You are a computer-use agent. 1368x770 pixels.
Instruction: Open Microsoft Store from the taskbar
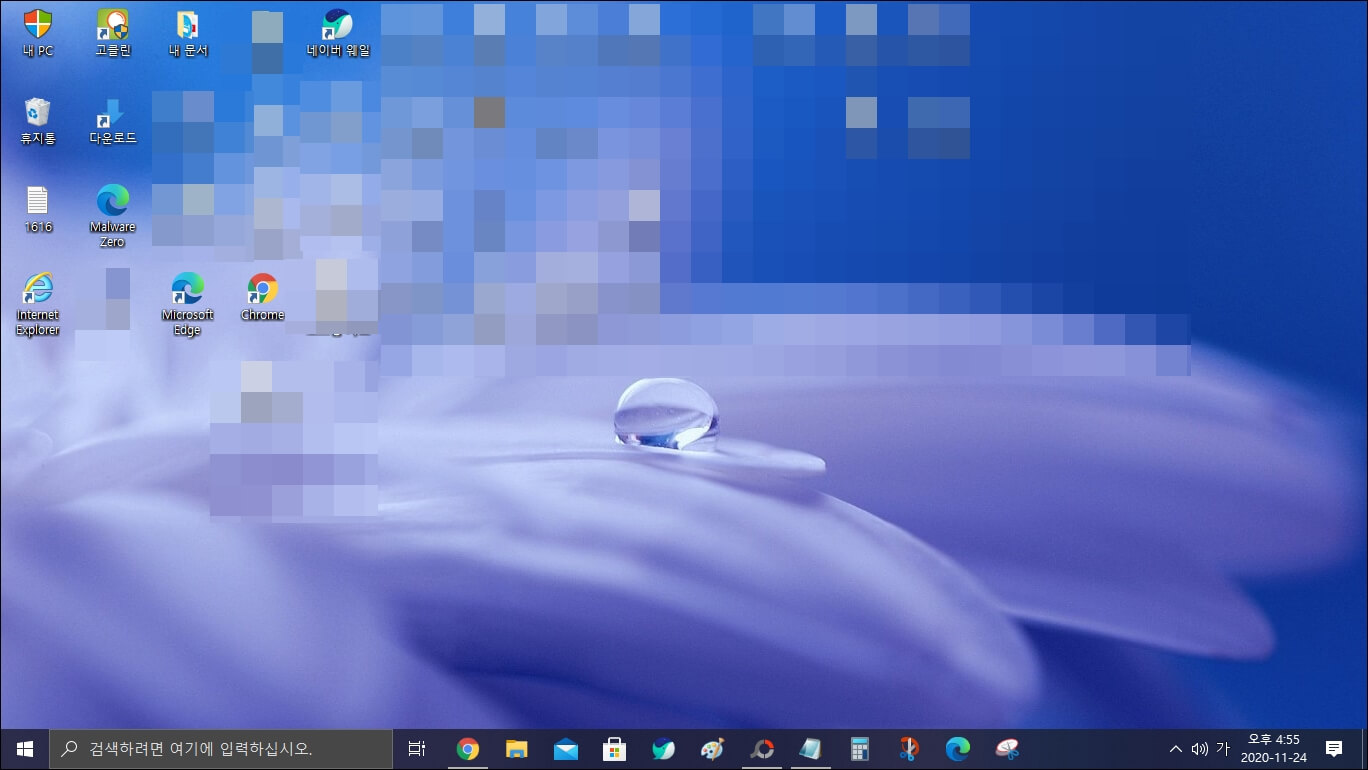[614, 749]
